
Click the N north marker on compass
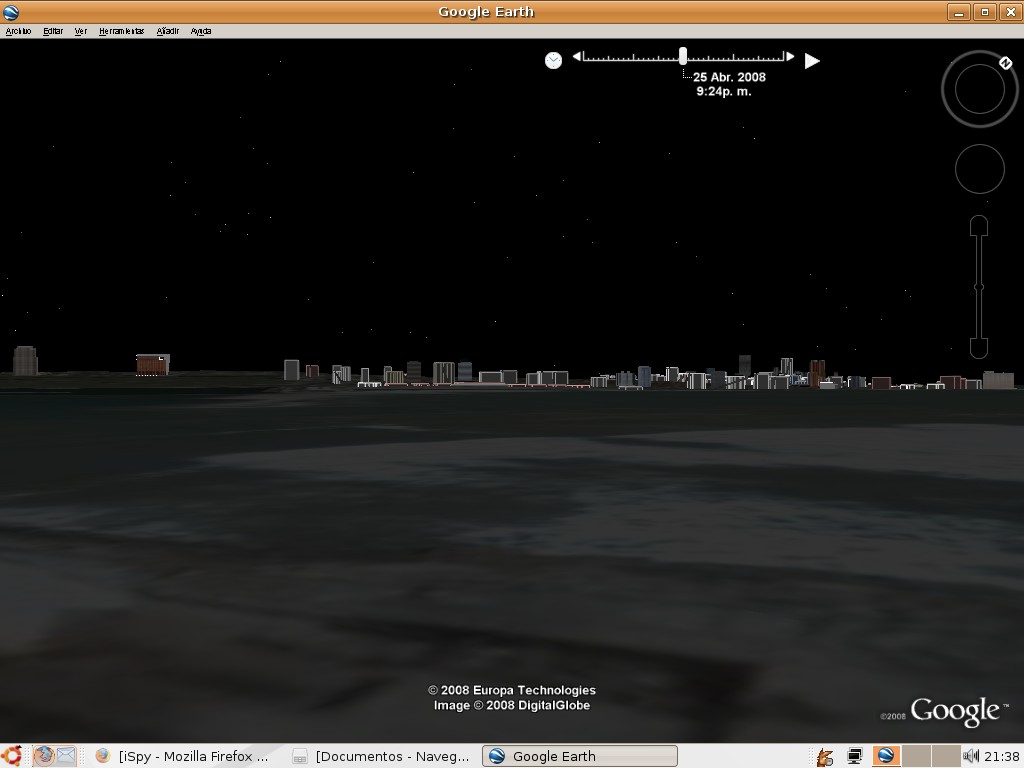(1006, 63)
